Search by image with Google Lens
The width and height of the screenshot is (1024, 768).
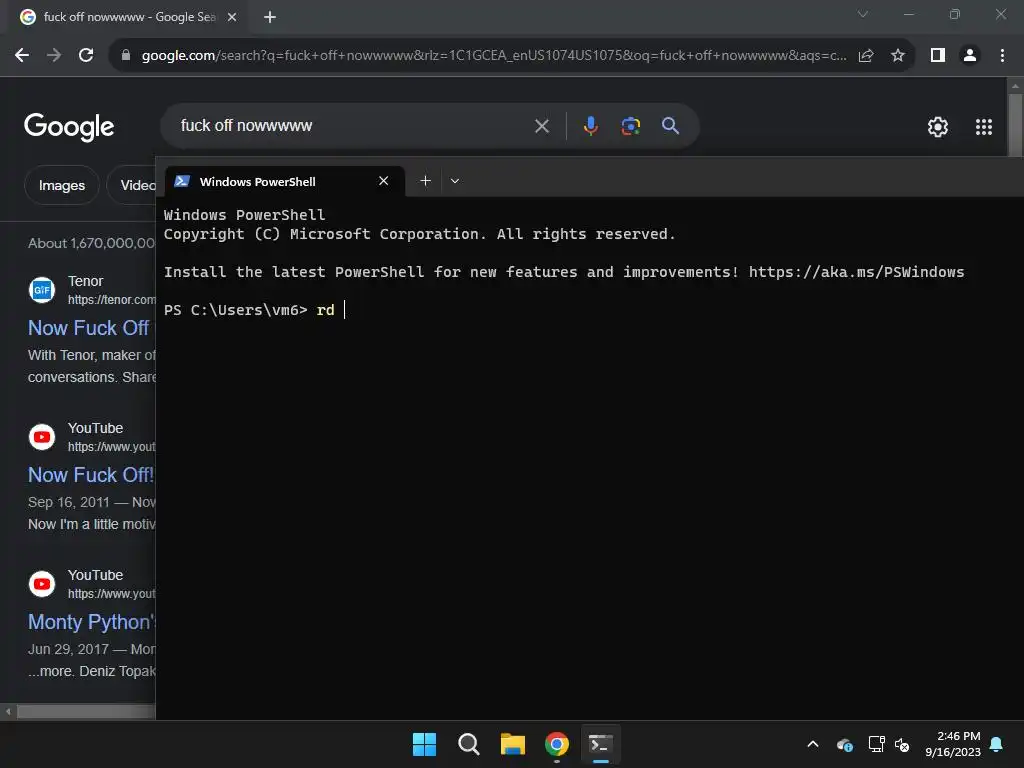pos(631,126)
